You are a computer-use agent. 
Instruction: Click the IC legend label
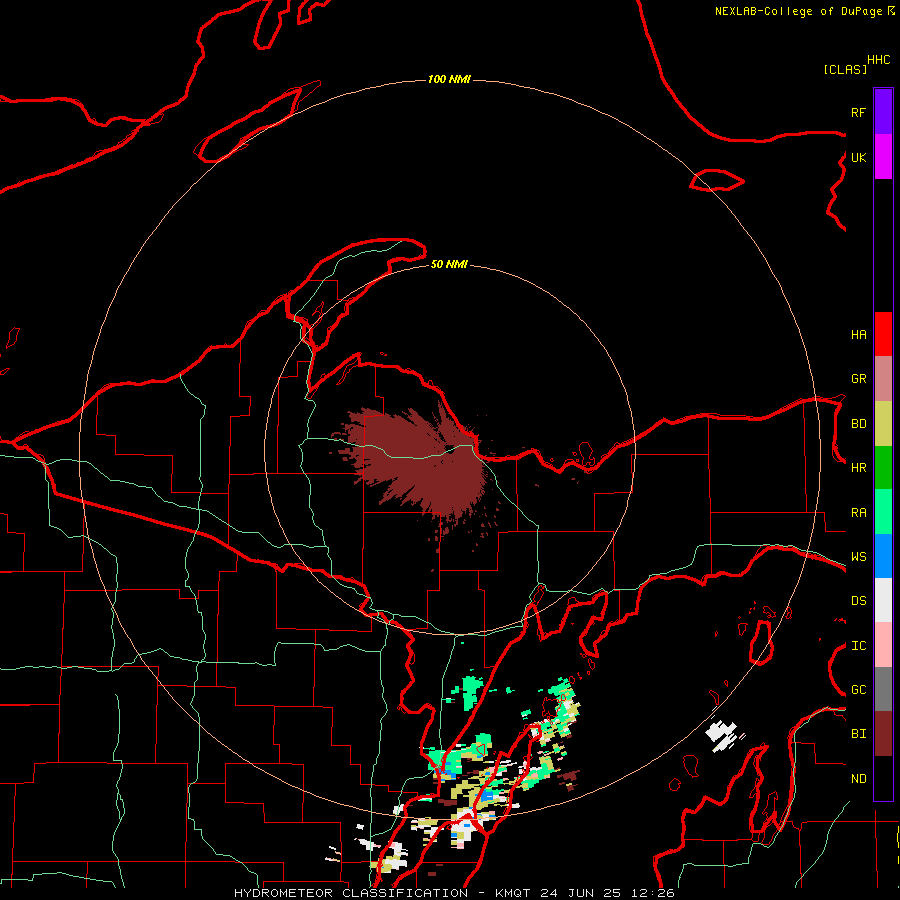pos(858,646)
